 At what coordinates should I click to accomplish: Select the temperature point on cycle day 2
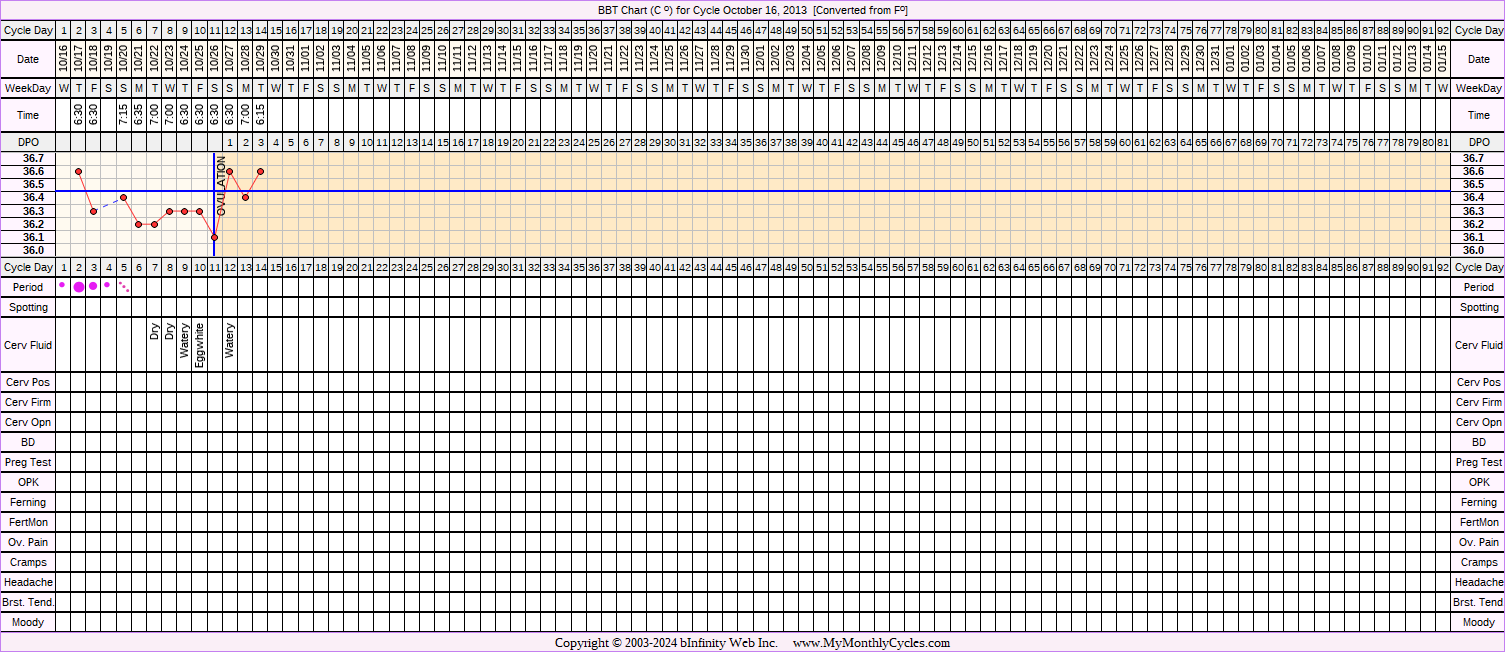point(78,172)
